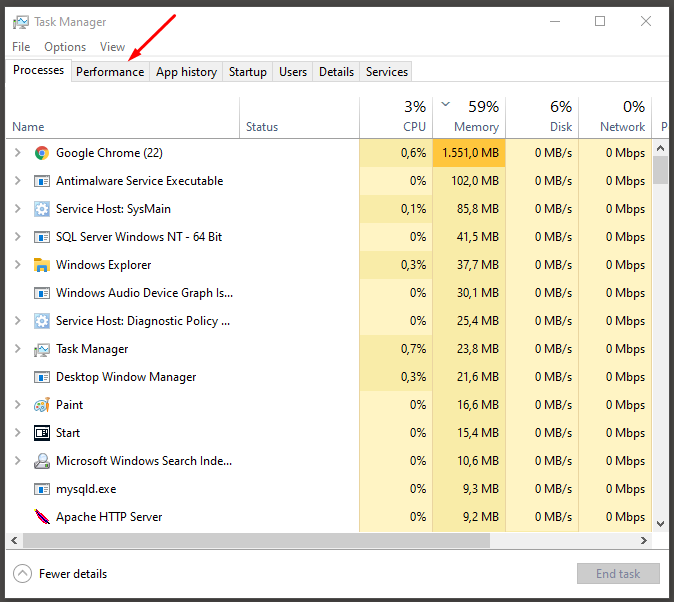Screen dimensions: 674x602
Task: Click the Service Host: Diagnostic Policy icon
Action: pyautogui.click(x=42, y=321)
